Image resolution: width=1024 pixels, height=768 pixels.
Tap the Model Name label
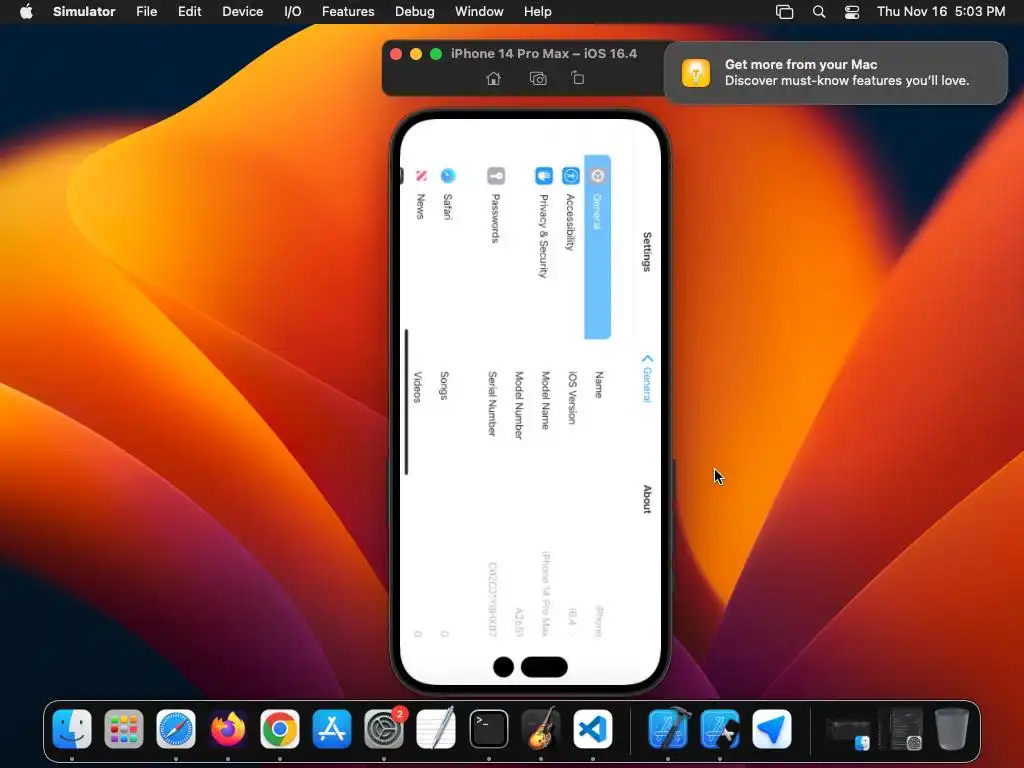coord(545,400)
